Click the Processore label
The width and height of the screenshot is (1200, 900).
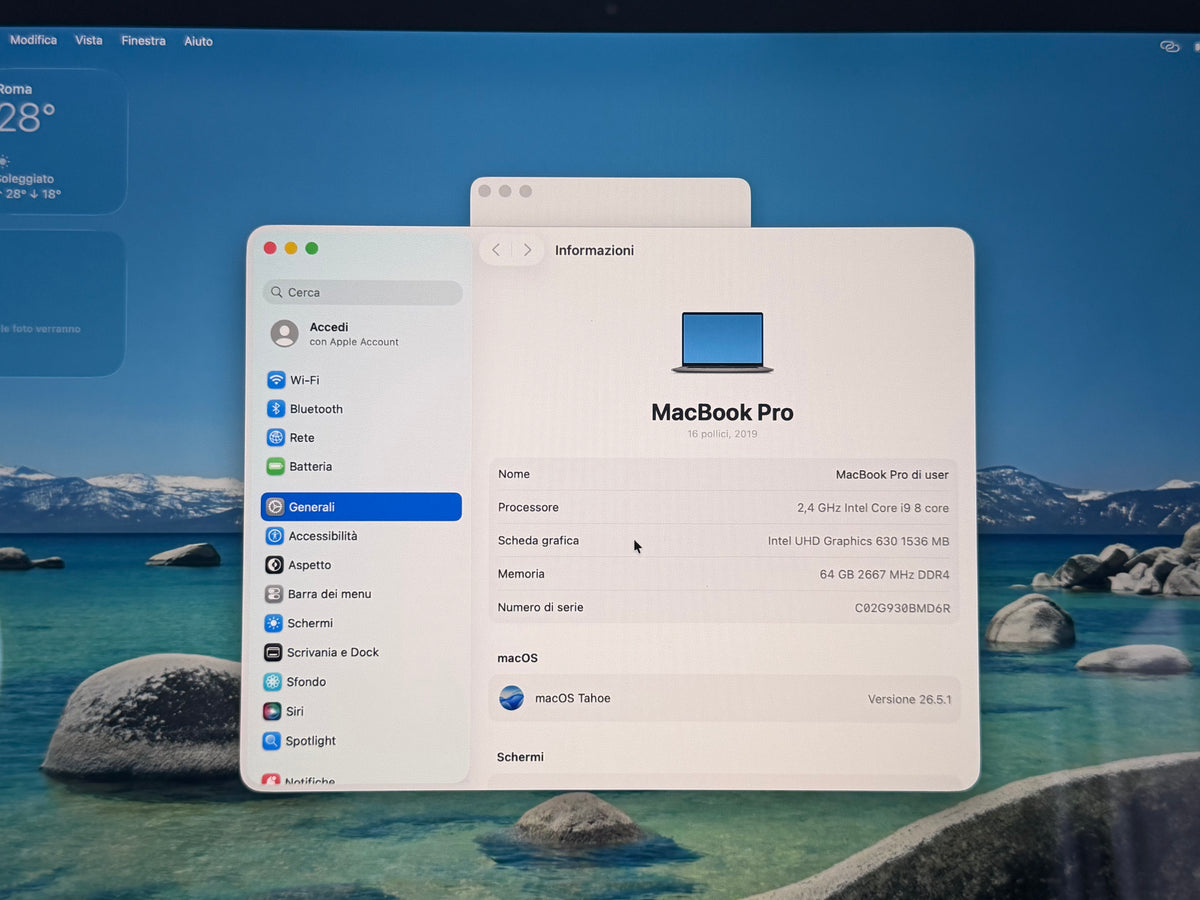(528, 507)
